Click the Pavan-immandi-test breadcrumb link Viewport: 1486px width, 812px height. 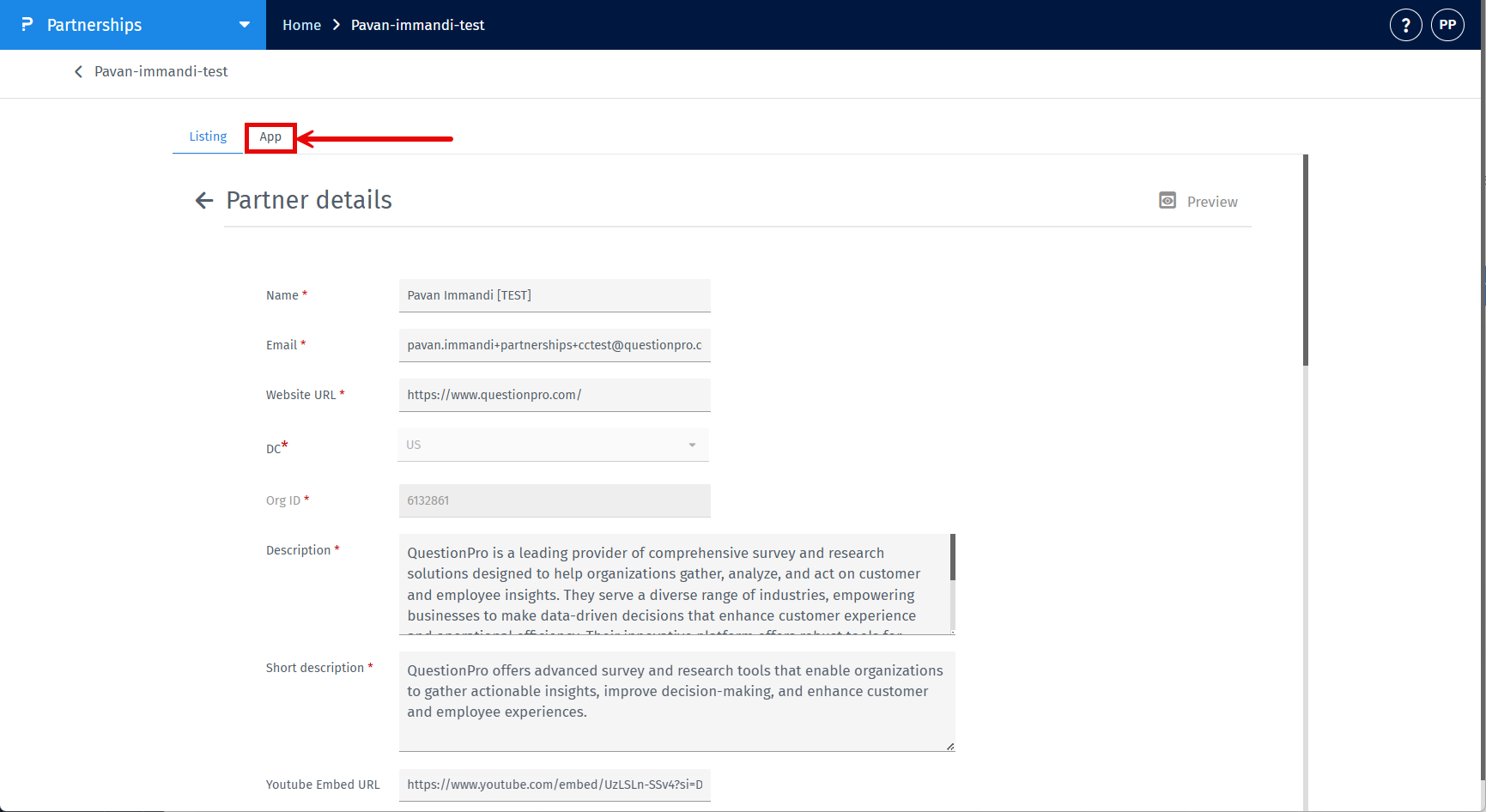tap(417, 25)
